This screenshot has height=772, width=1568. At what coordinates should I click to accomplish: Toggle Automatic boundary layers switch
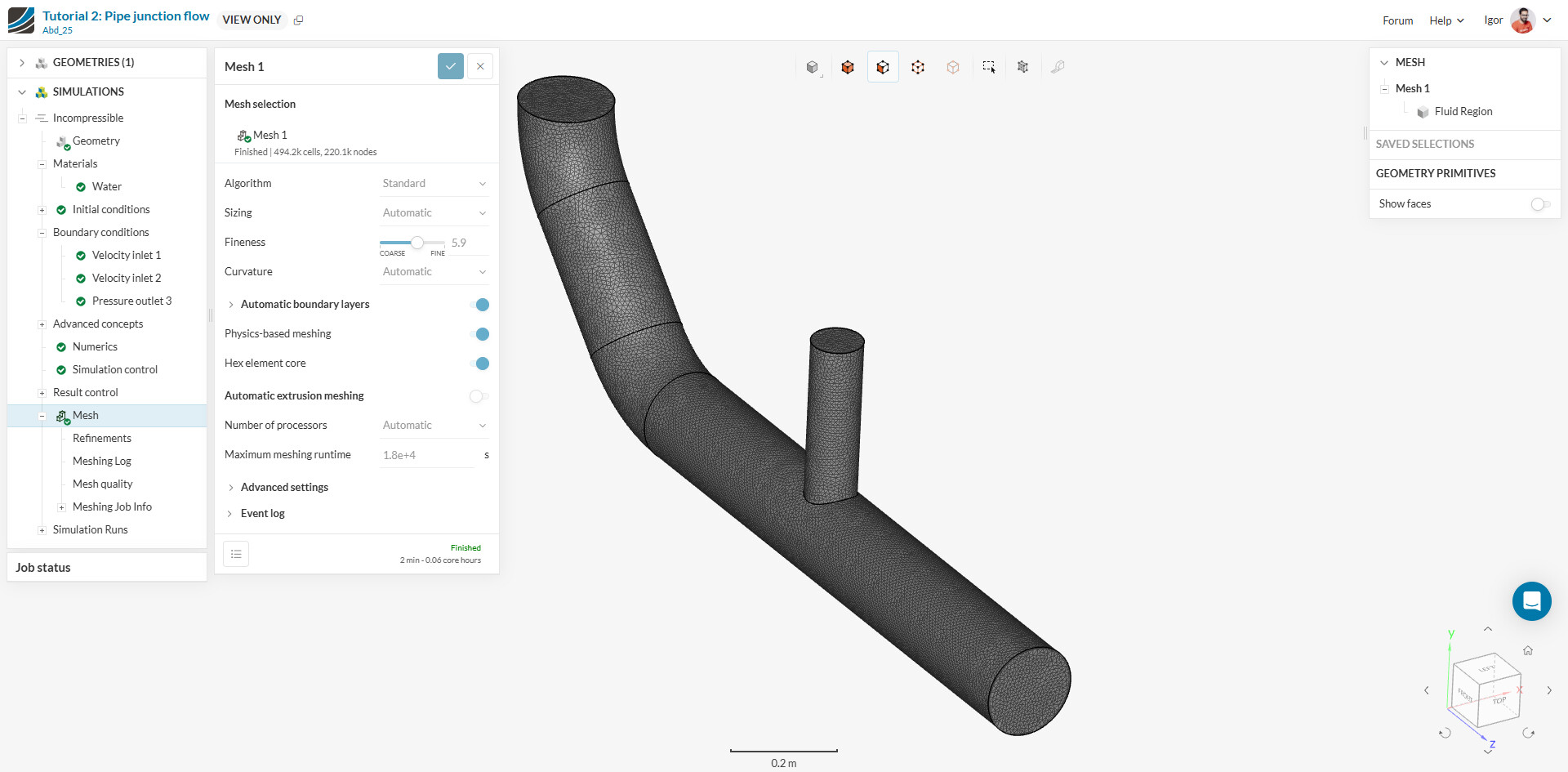click(480, 305)
